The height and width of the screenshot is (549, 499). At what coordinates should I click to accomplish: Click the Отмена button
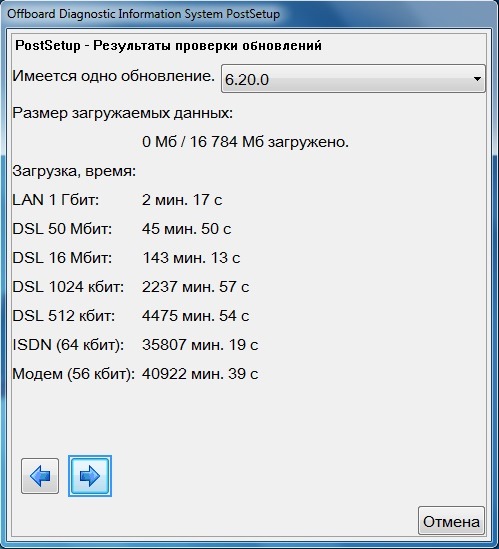451,522
